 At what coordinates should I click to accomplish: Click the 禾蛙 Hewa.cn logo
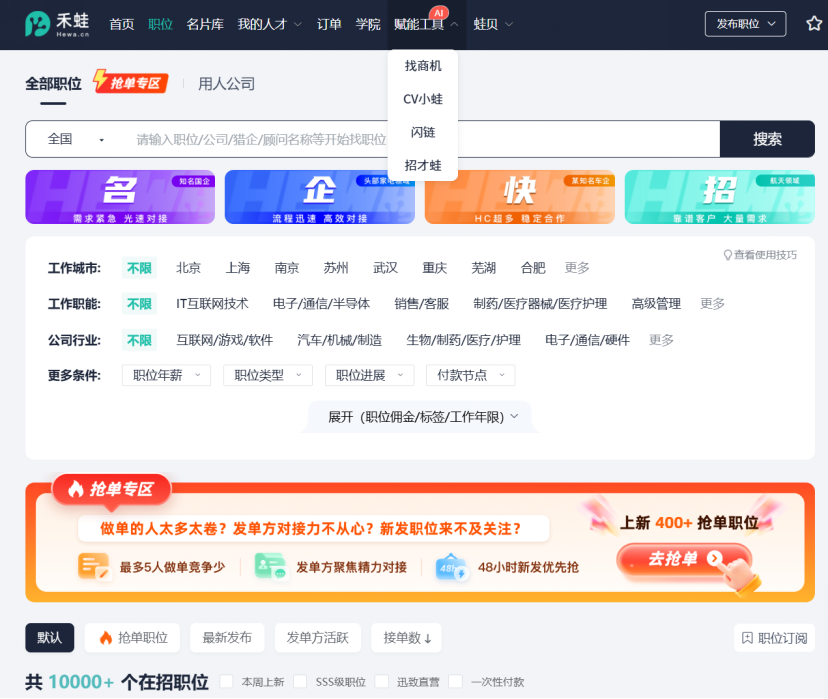pos(57,24)
